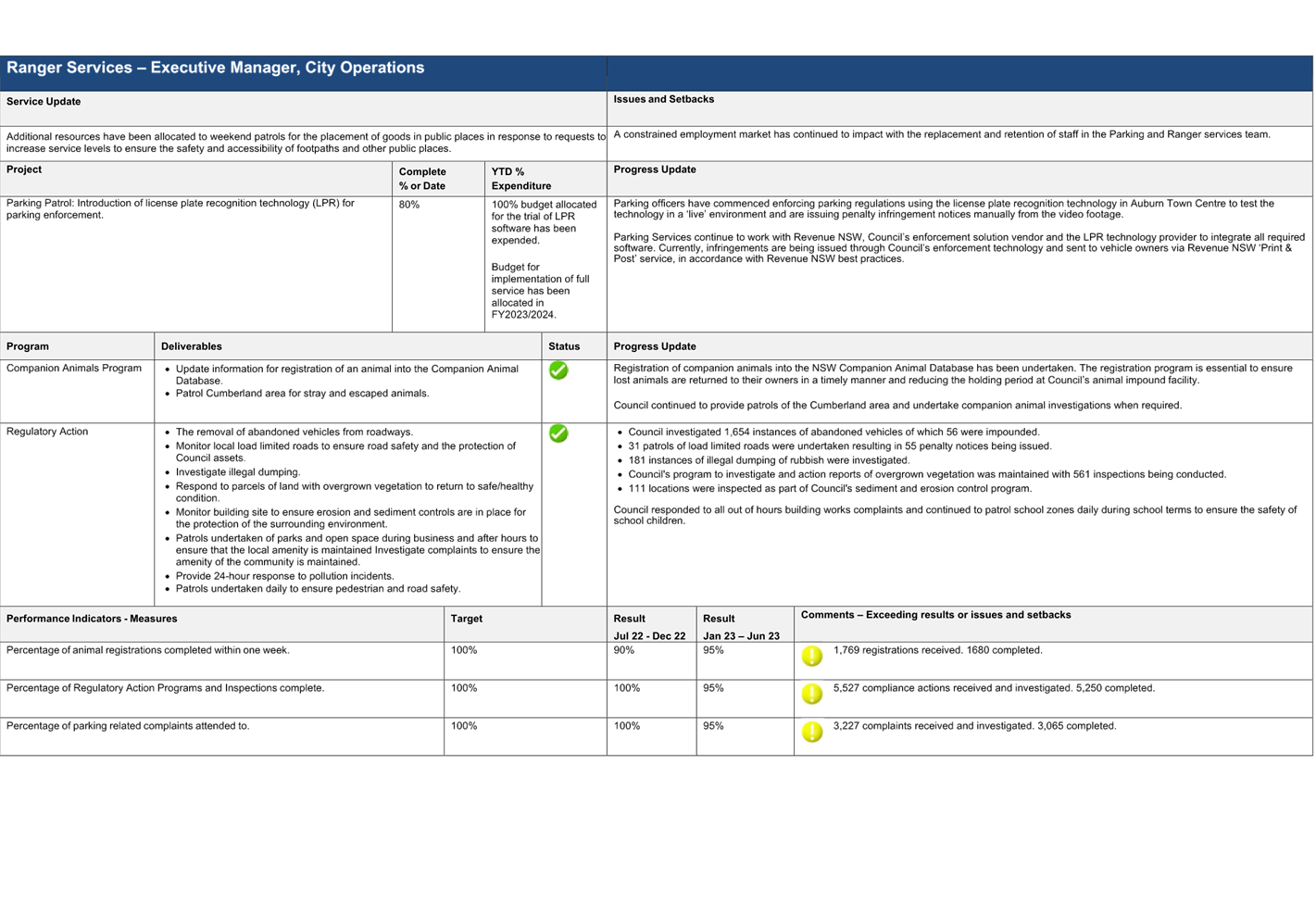
Task: Select 'Budget for implementation of full service' text
Action: [x=541, y=291]
